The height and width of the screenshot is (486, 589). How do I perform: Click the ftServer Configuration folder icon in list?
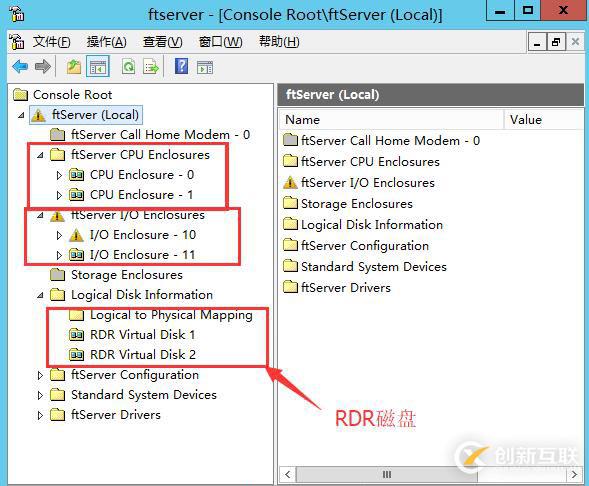click(290, 245)
